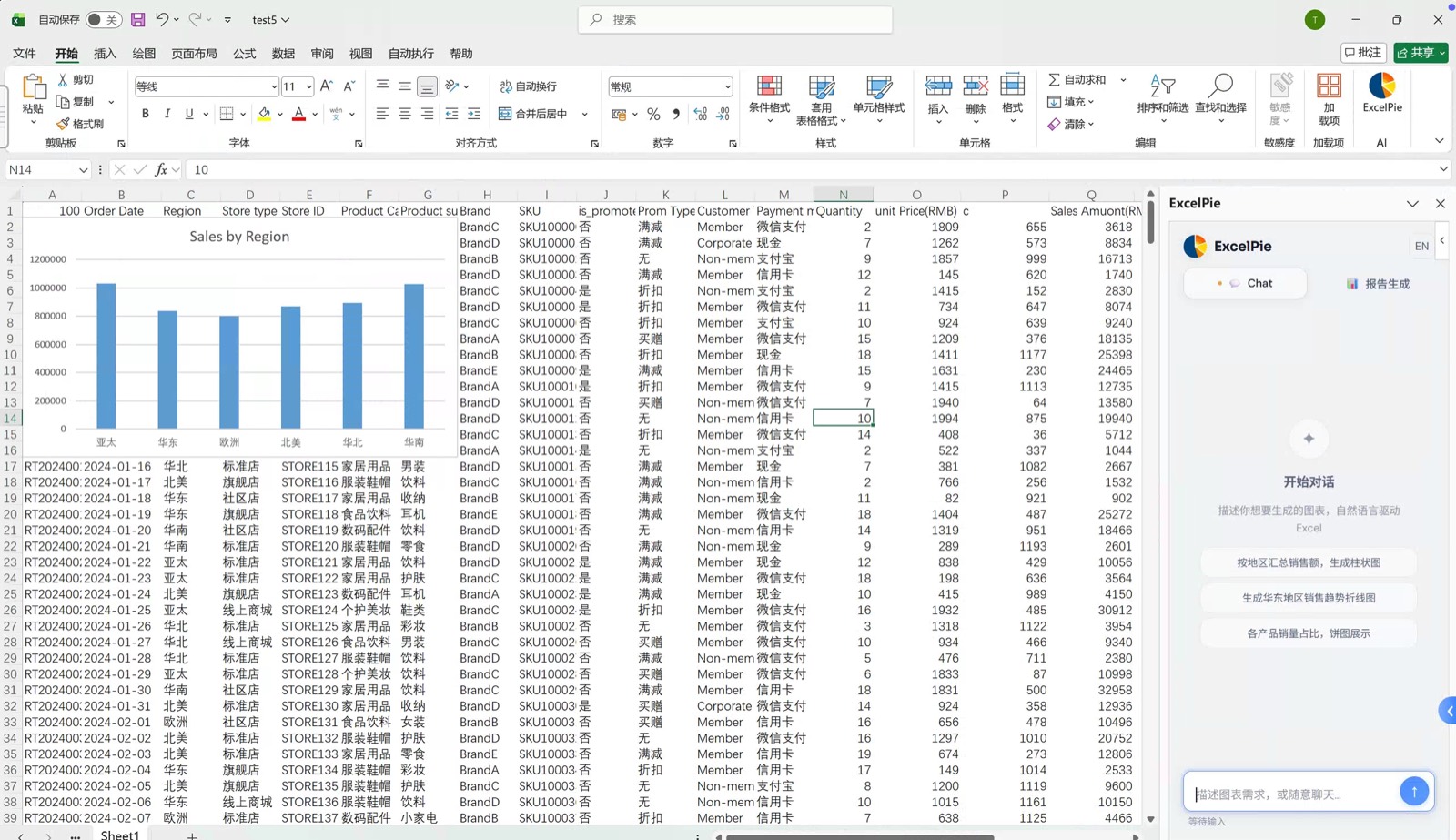This screenshot has width=1456, height=840.
Task: Expand ExcelPie pane options chevron
Action: (x=1412, y=204)
